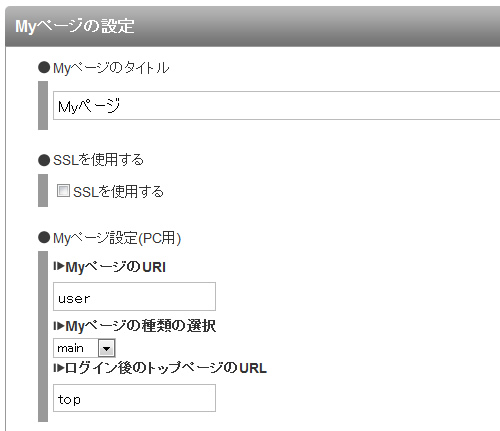This screenshot has width=500, height=431.
Task: Click the bullet icon beside Myページのタイトル
Action: (x=44, y=67)
